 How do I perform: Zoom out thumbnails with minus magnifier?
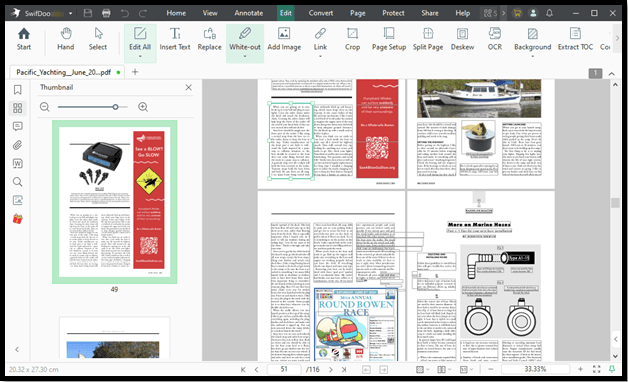point(45,107)
